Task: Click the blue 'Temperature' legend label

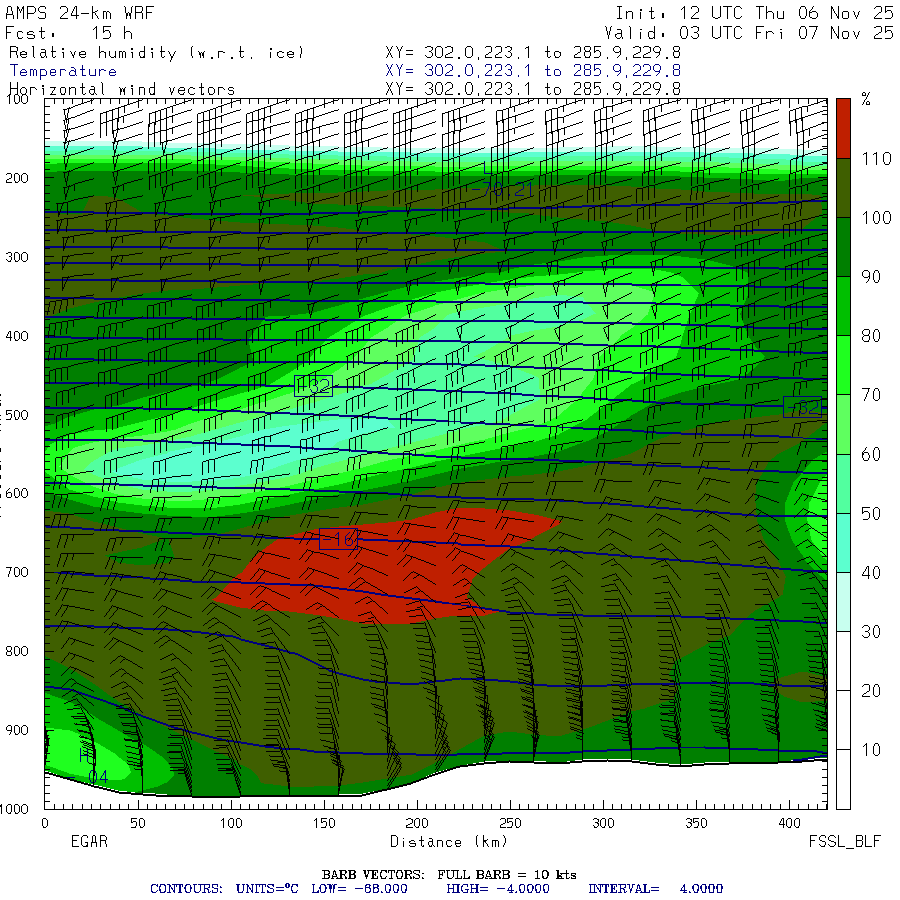Action: (x=63, y=71)
